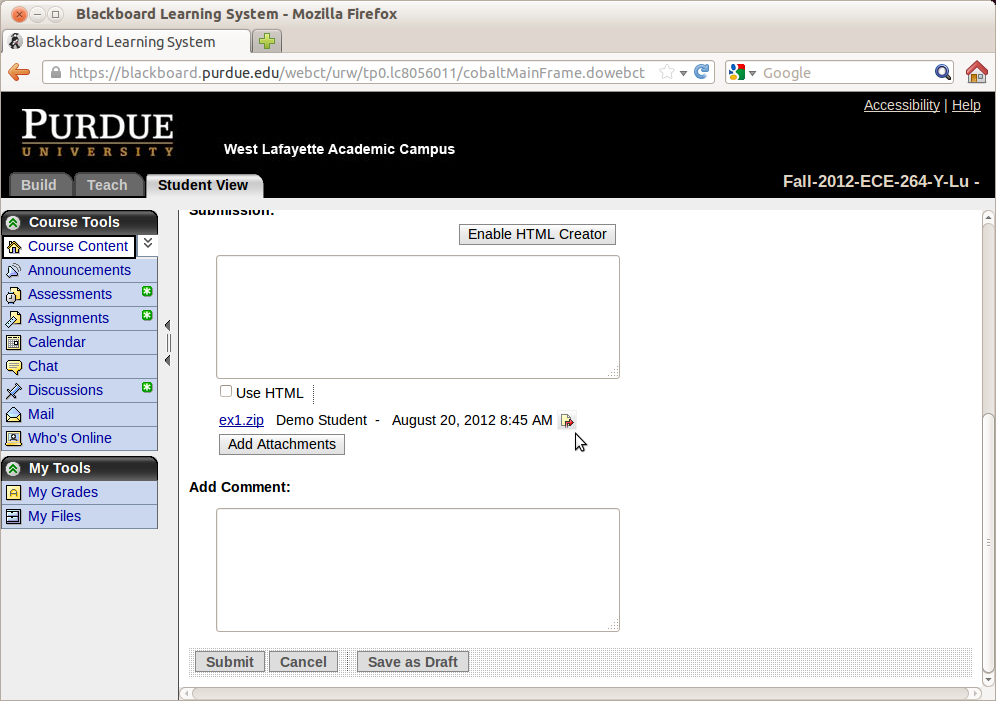Viewport: 996px width, 701px height.
Task: Click the green new-item icon beside Assessments
Action: click(147, 292)
